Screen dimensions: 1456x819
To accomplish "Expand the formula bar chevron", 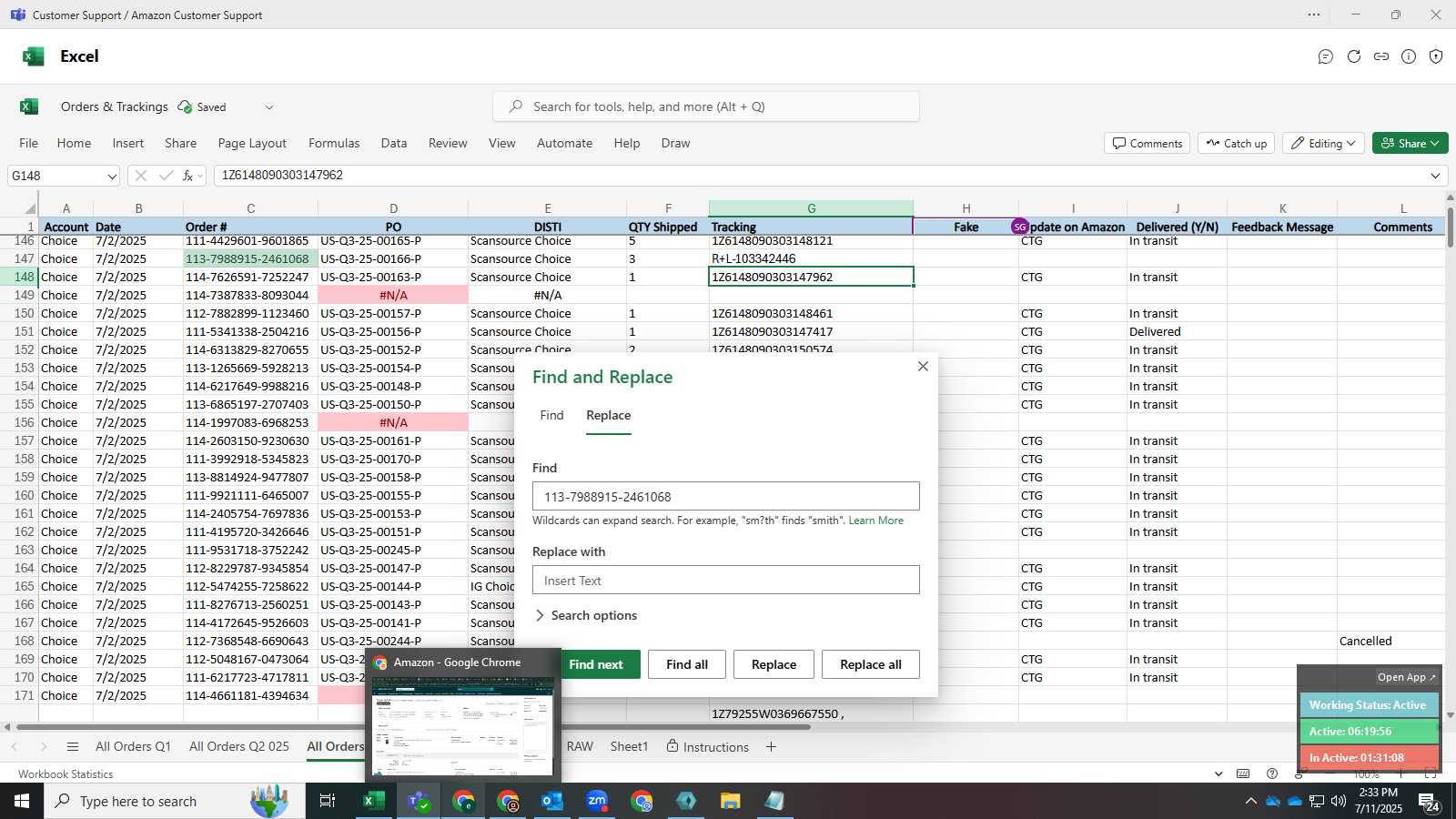I will 1435,176.
